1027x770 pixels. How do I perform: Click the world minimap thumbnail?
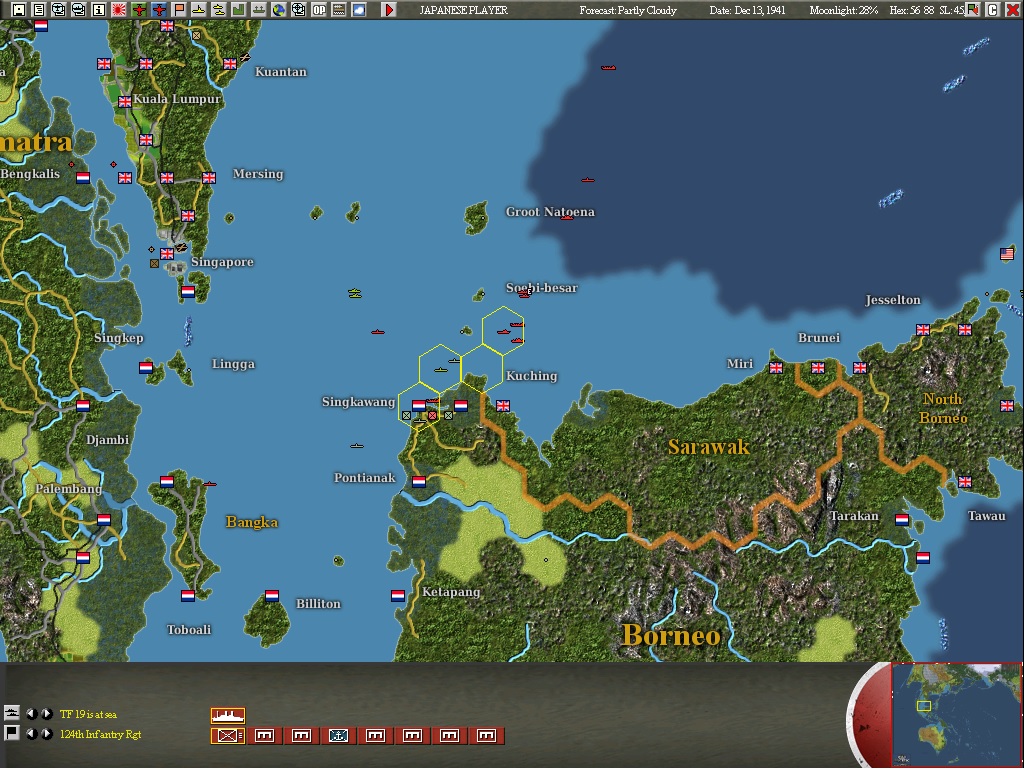coord(956,714)
